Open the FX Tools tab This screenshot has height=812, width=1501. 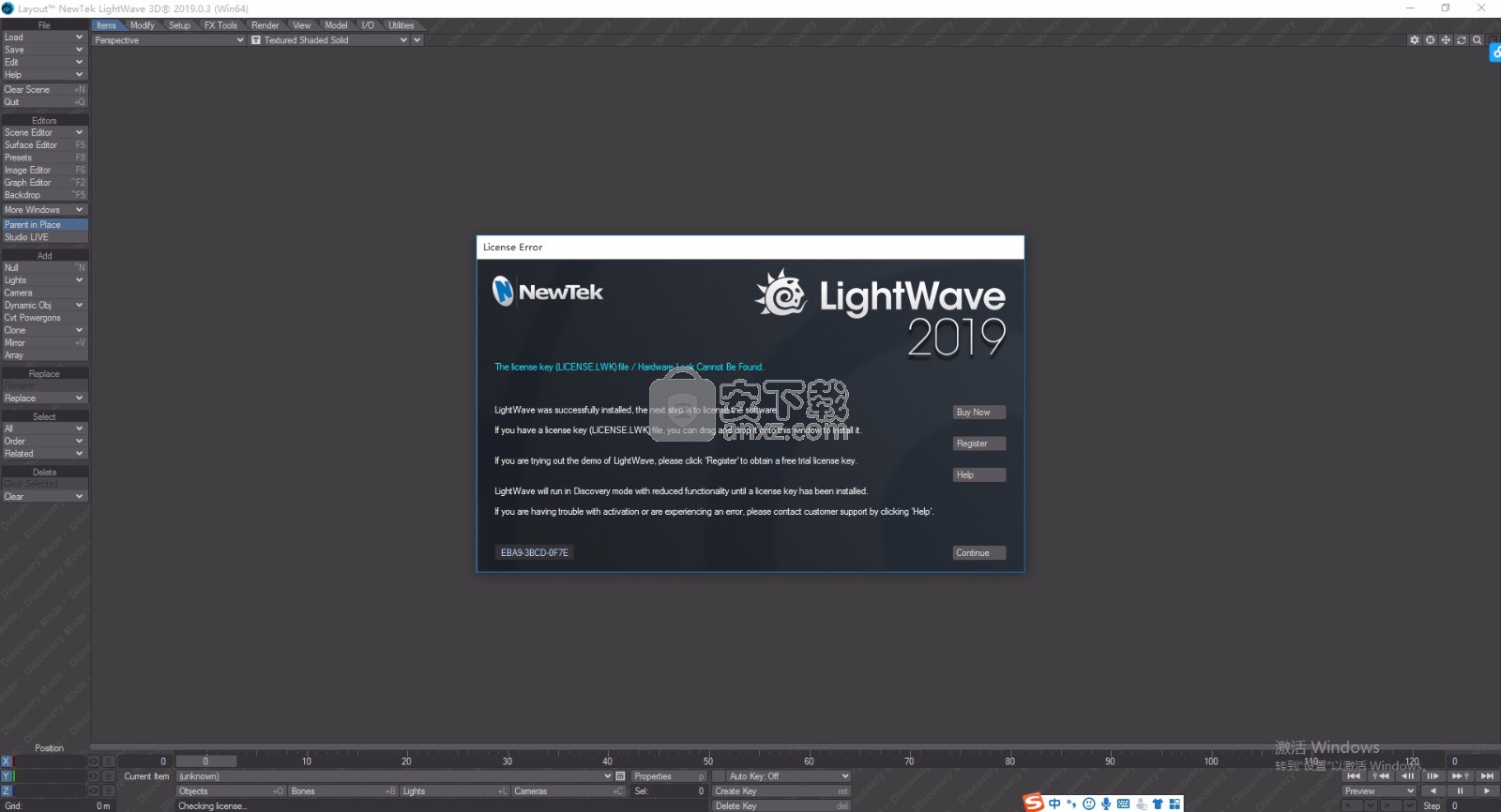tap(221, 25)
